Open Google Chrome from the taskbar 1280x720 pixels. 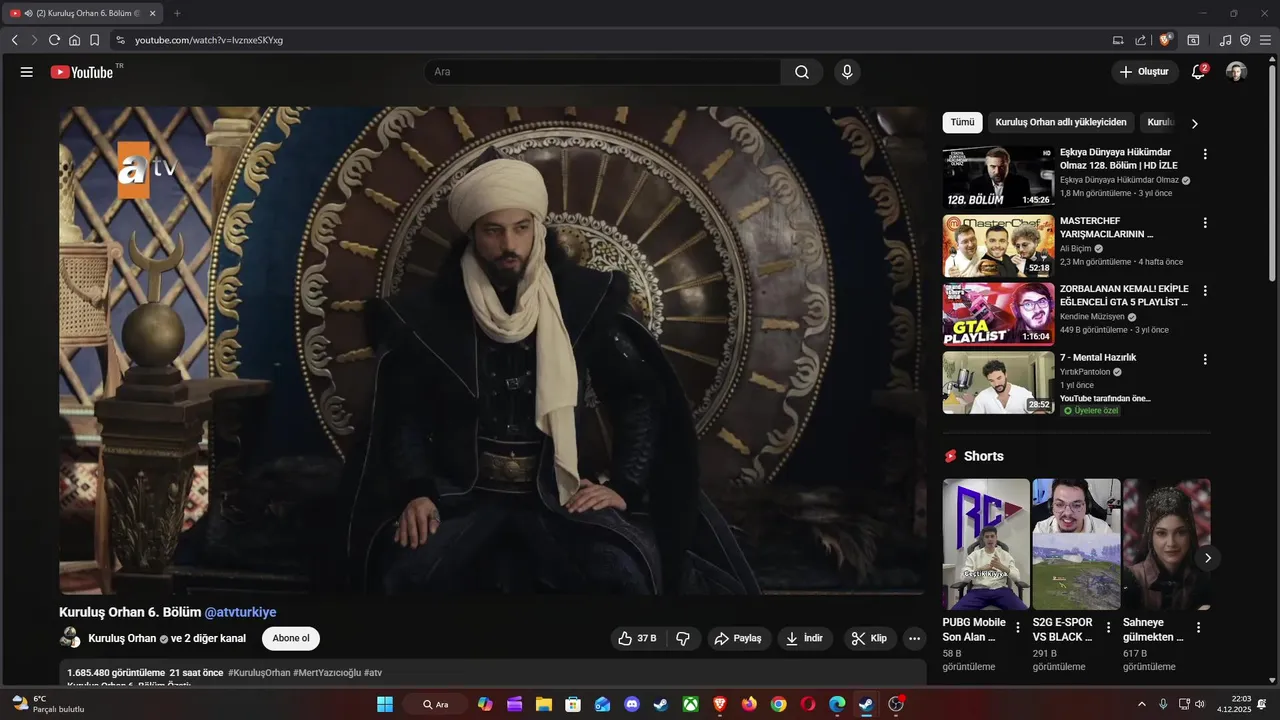tap(778, 704)
